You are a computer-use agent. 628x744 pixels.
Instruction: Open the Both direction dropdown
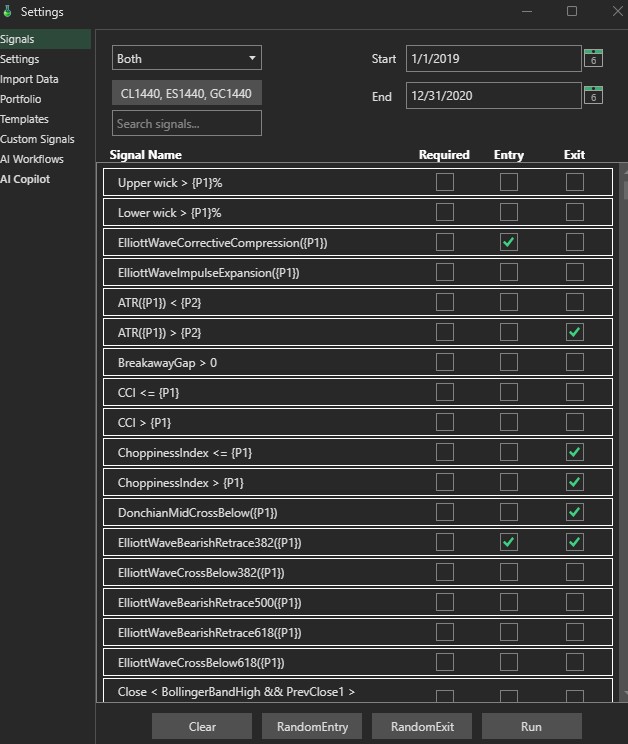coord(187,58)
